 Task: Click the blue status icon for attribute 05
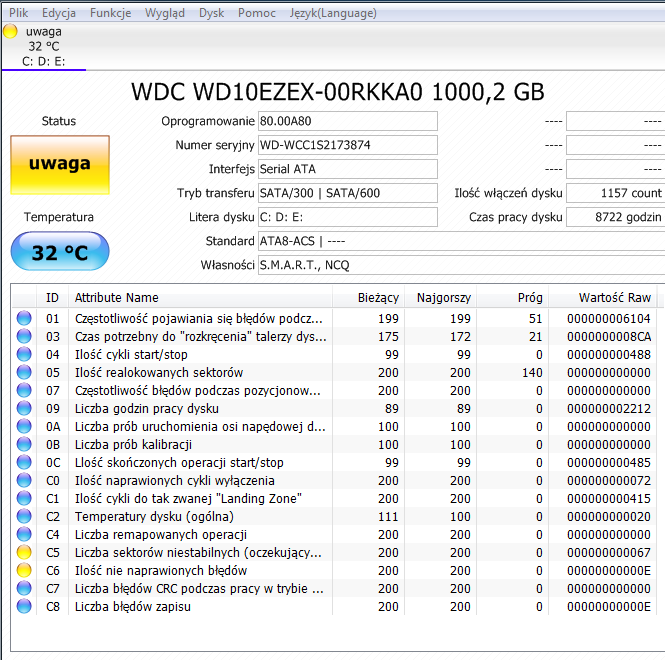click(24, 372)
